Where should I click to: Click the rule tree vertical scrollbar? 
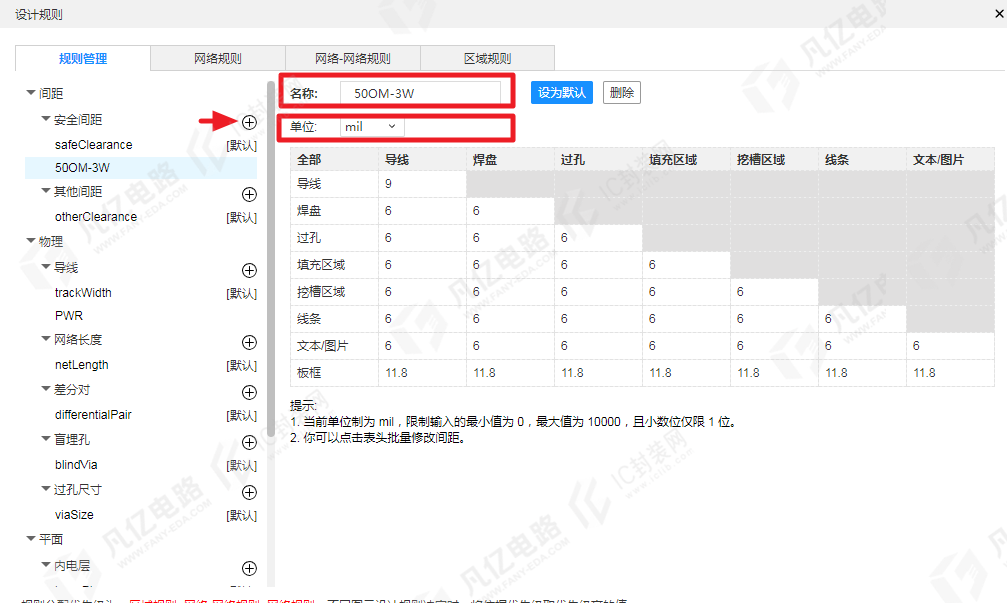(x=271, y=259)
